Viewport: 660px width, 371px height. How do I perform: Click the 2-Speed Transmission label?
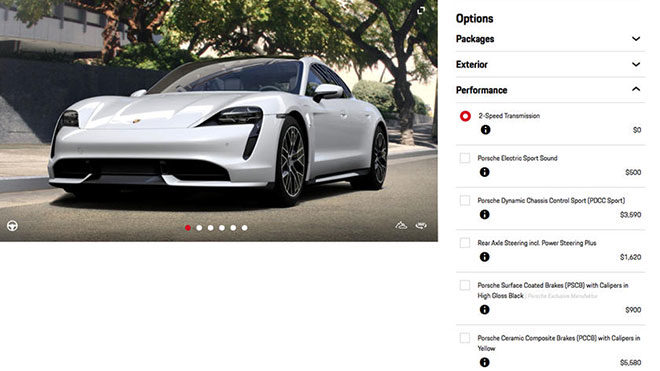pyautogui.click(x=509, y=116)
